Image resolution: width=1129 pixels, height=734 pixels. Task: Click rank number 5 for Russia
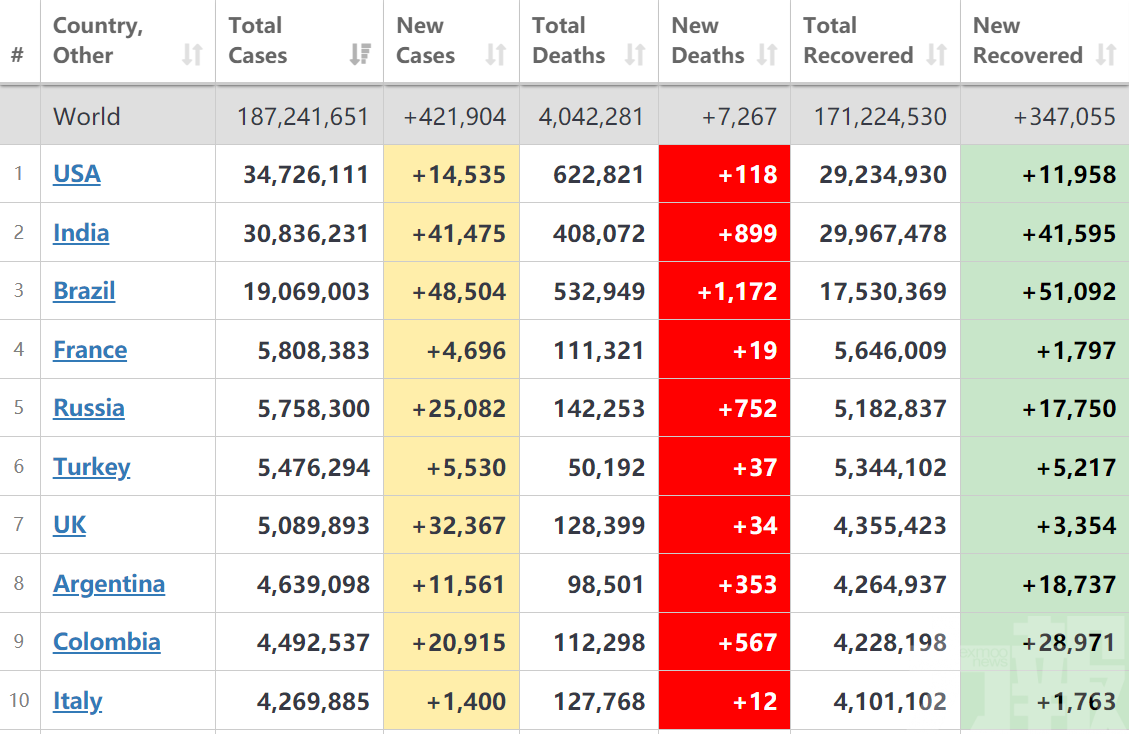point(19,408)
